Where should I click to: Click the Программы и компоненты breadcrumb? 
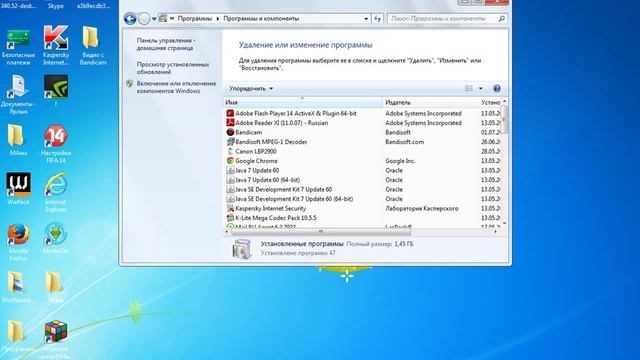[261, 19]
